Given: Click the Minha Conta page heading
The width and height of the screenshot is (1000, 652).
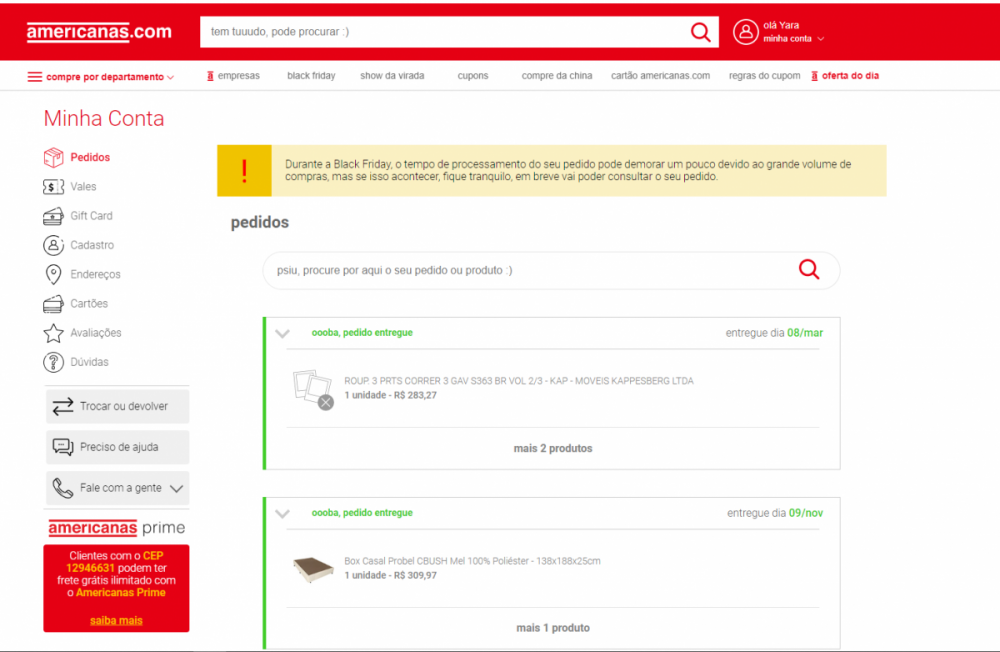Looking at the screenshot, I should (x=104, y=119).
